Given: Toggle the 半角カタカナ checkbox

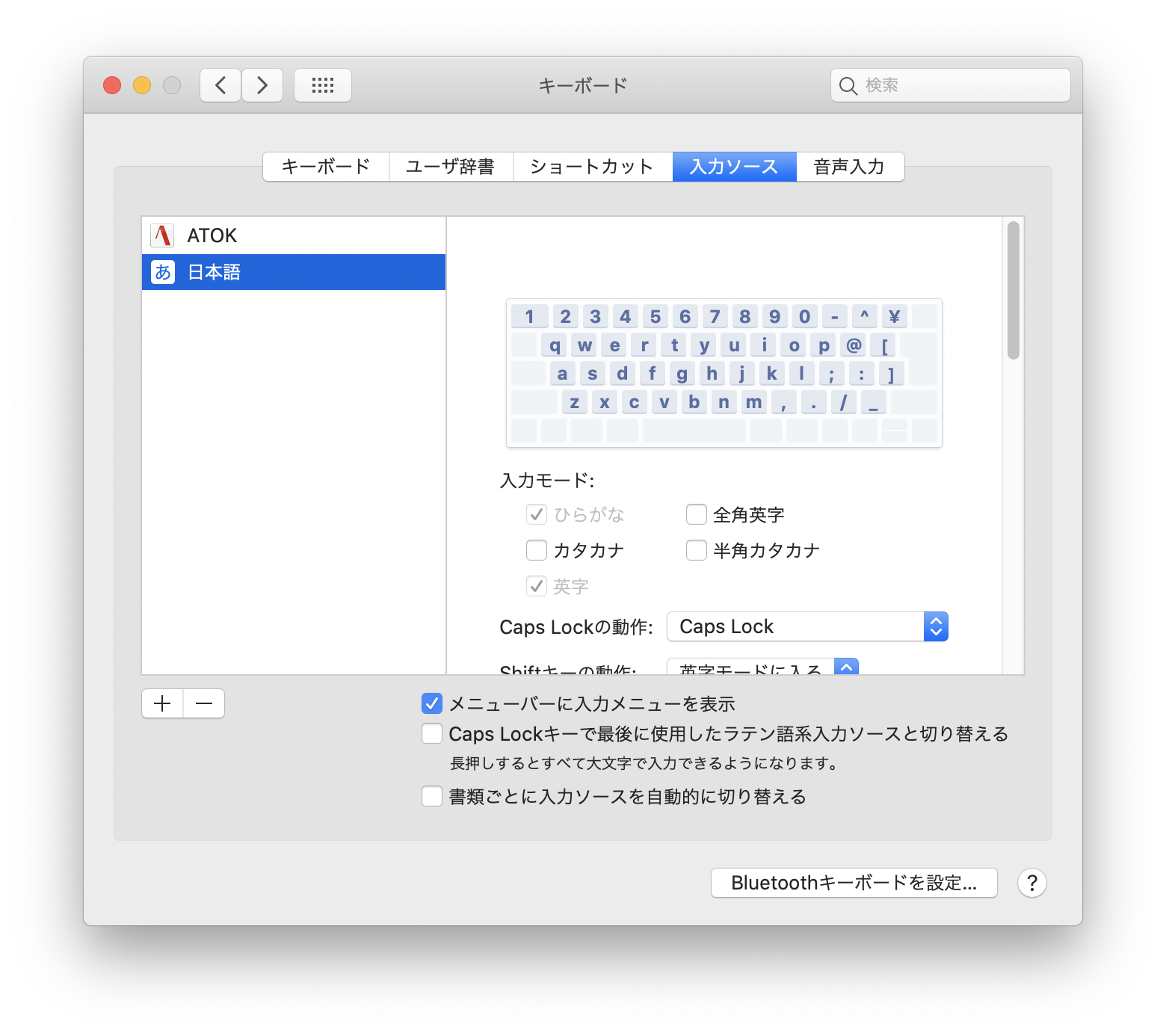Looking at the screenshot, I should pyautogui.click(x=696, y=550).
